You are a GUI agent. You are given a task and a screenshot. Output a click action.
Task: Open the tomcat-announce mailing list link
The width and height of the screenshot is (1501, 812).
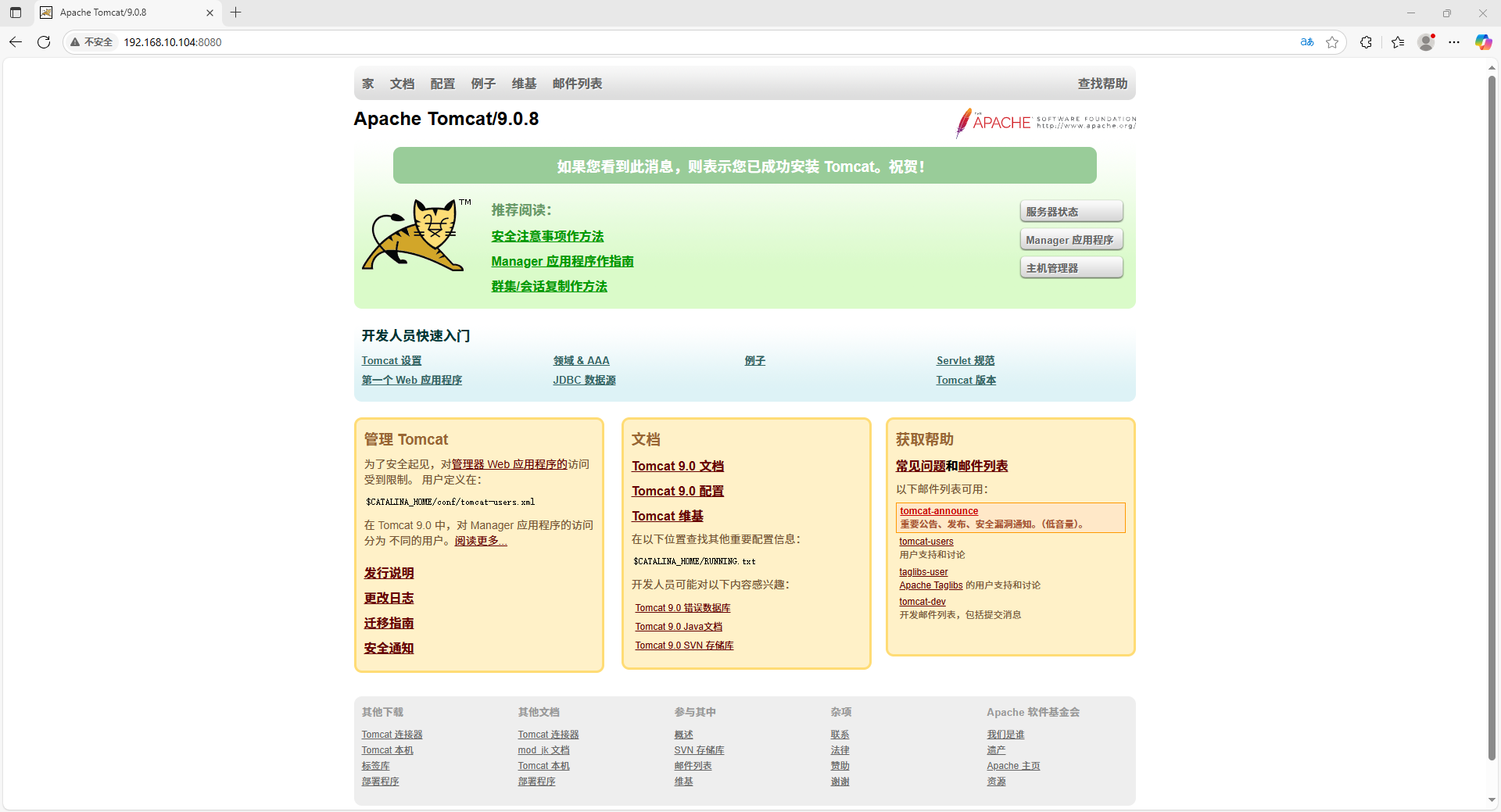click(x=939, y=511)
